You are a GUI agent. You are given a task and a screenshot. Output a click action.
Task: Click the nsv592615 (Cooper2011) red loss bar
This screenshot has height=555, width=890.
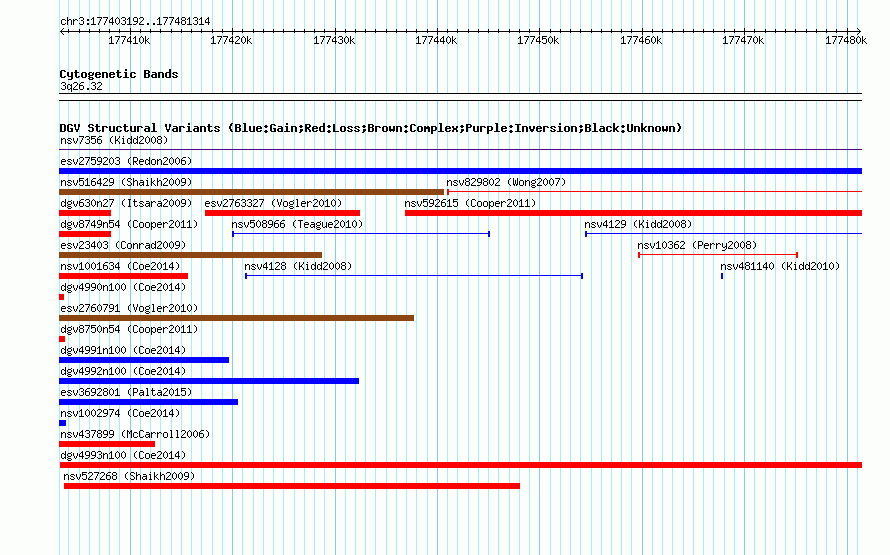[x=633, y=213]
